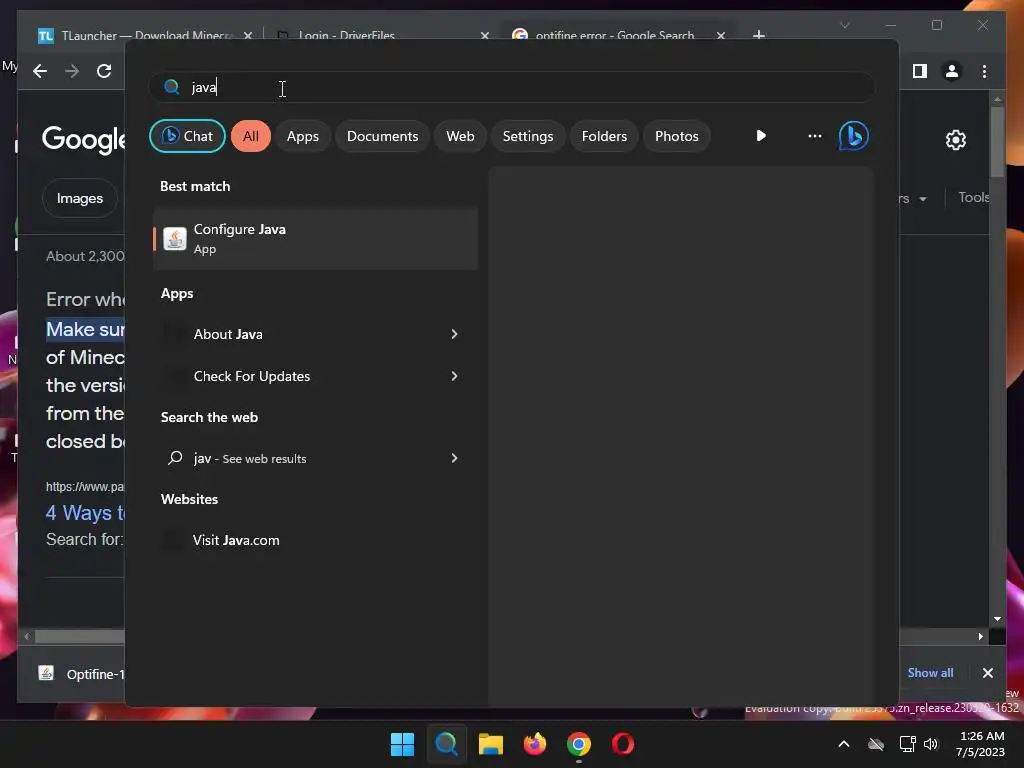Click the magnifier icon in search box
Screen dimensions: 1024x768
coord(171,87)
